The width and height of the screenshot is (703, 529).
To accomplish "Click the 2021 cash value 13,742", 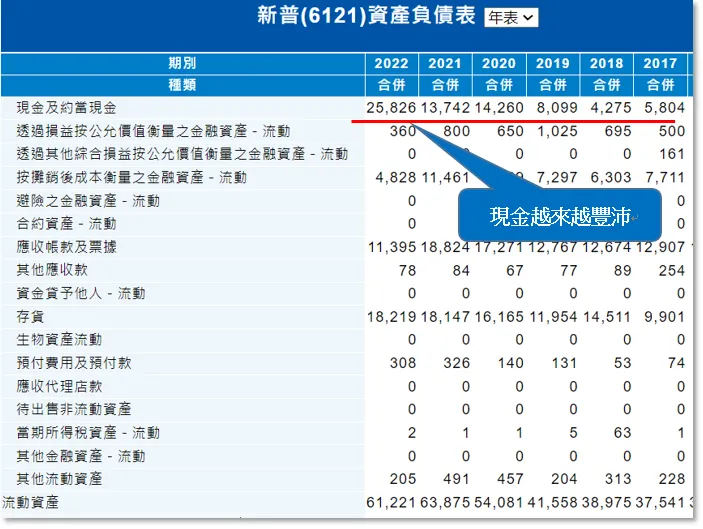I will 445,108.
